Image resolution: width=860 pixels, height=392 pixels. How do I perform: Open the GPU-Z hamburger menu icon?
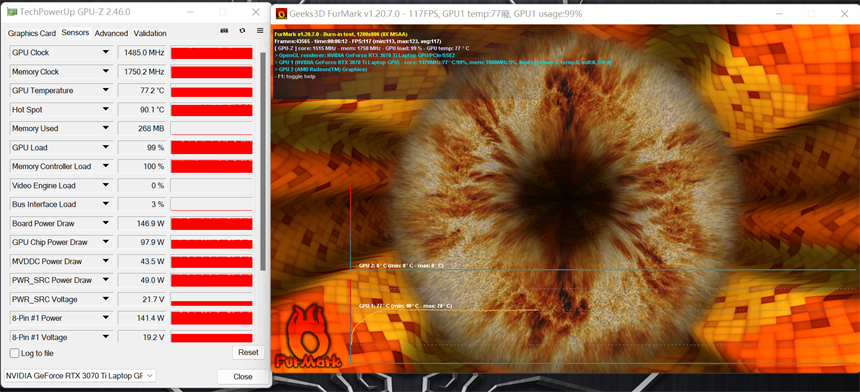(260, 31)
